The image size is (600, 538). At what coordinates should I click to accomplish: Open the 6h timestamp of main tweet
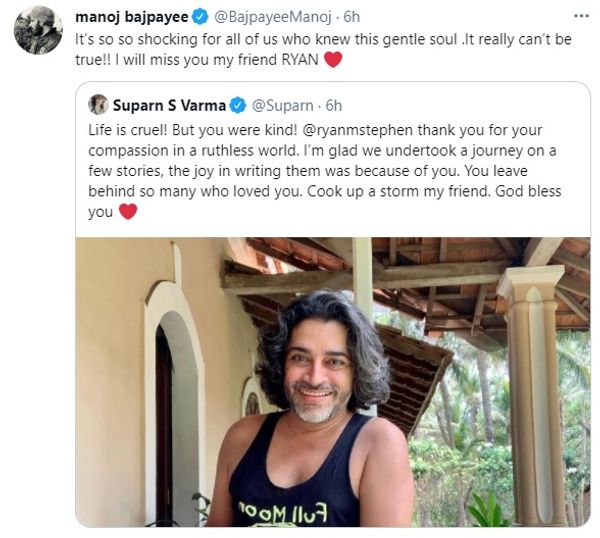(x=352, y=17)
